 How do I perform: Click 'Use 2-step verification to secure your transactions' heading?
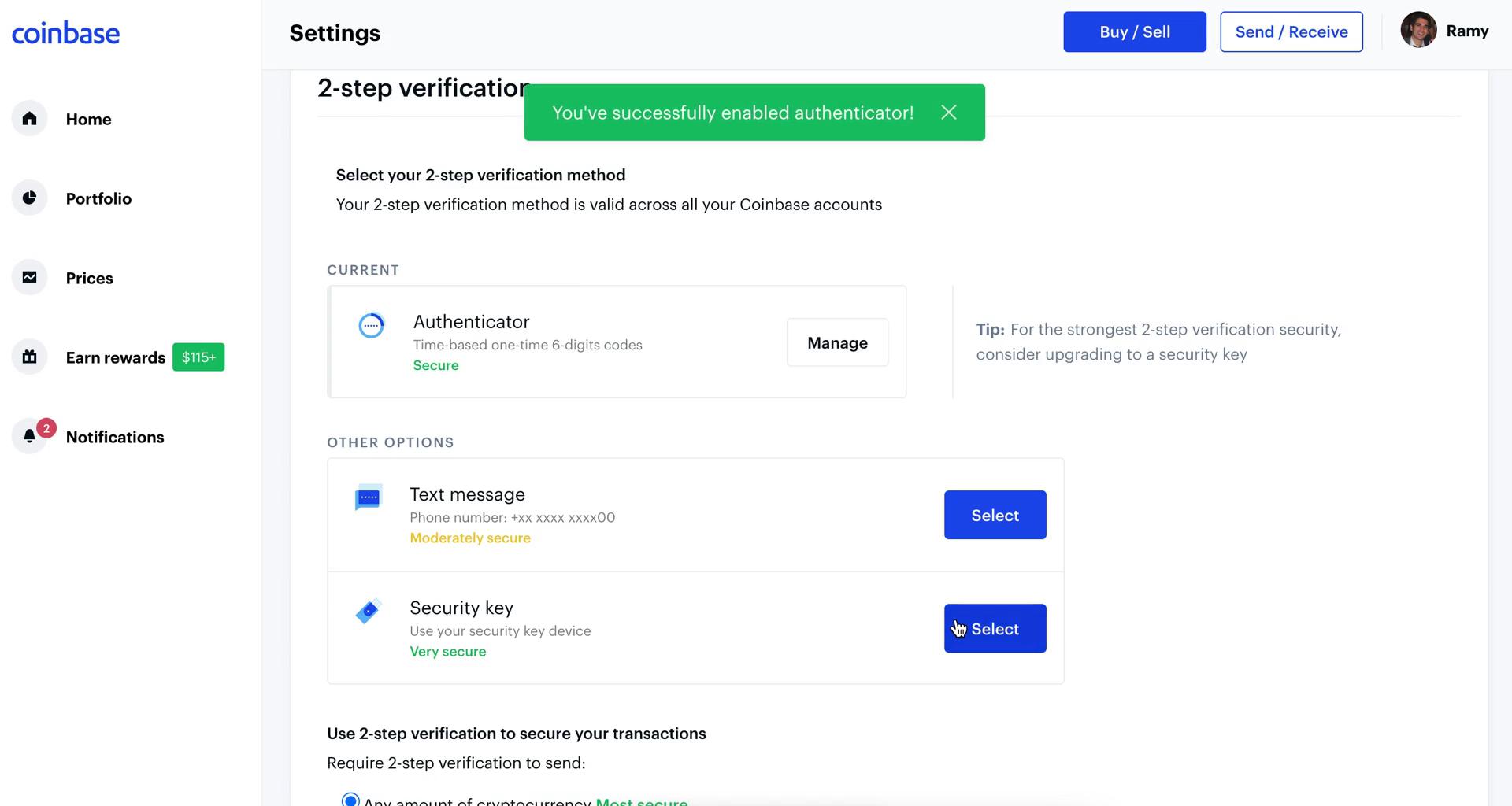[517, 734]
